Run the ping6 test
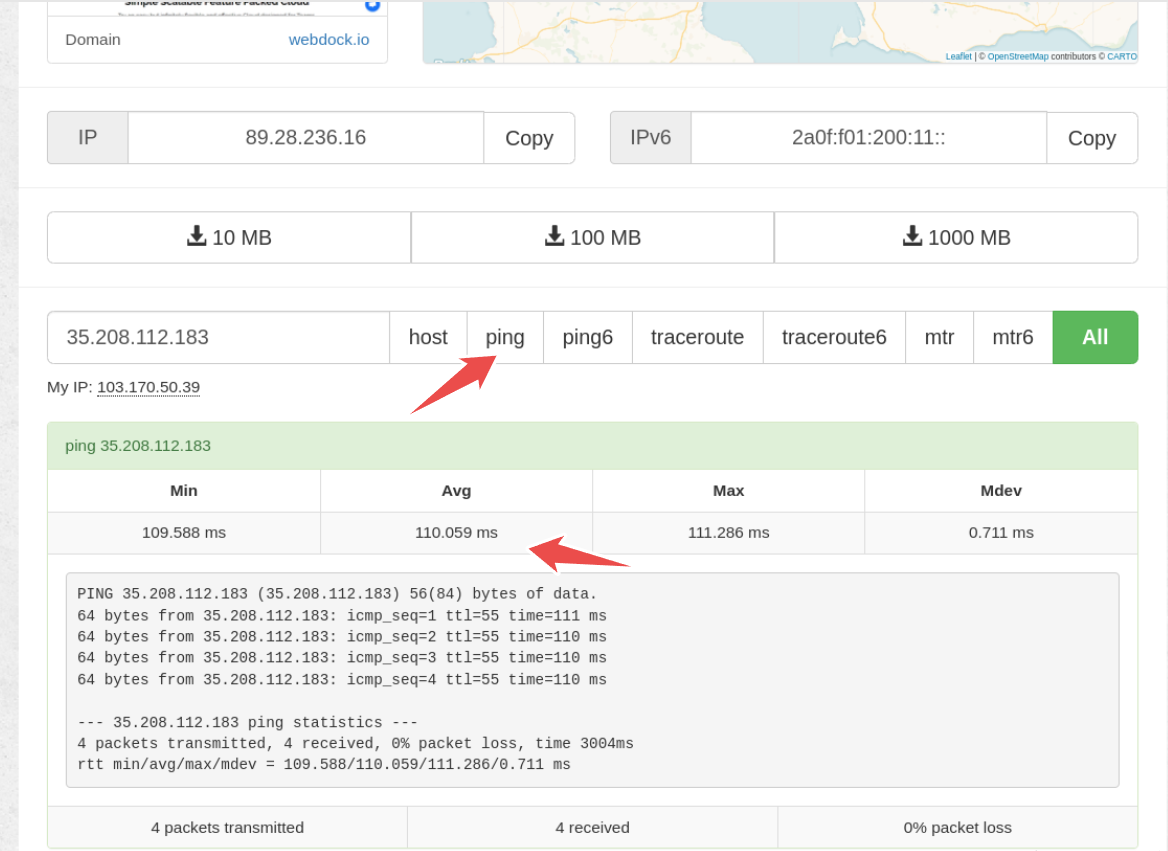This screenshot has height=851, width=1168. [x=587, y=337]
